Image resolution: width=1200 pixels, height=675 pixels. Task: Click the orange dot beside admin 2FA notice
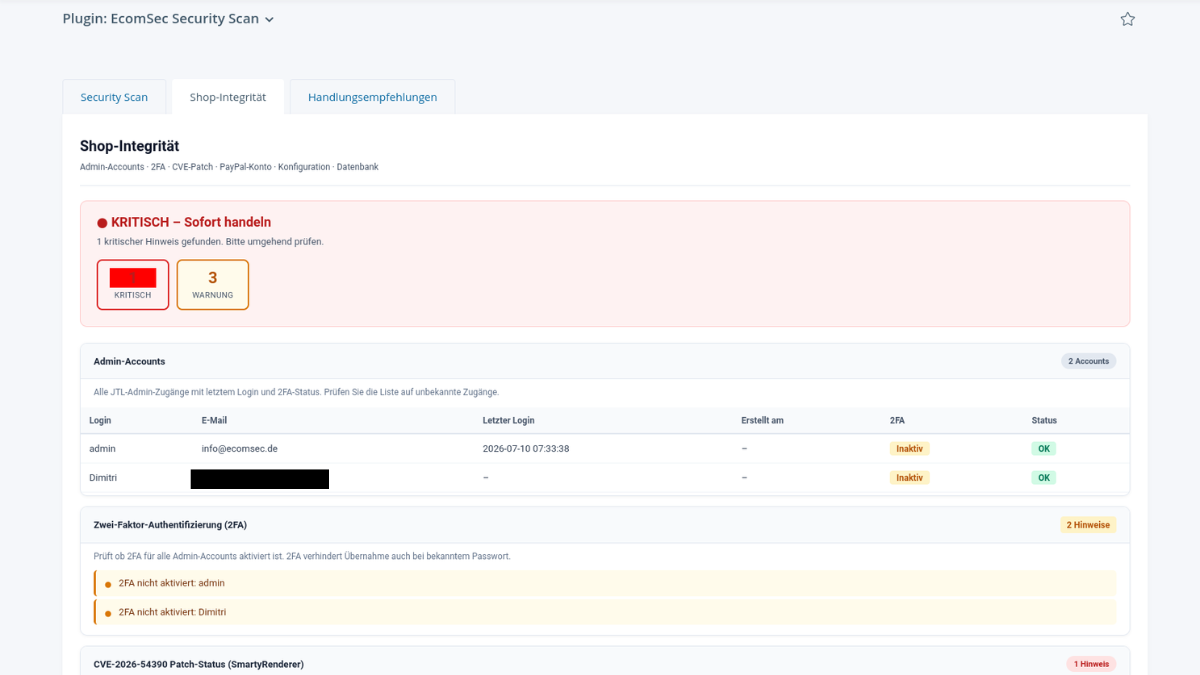click(108, 584)
